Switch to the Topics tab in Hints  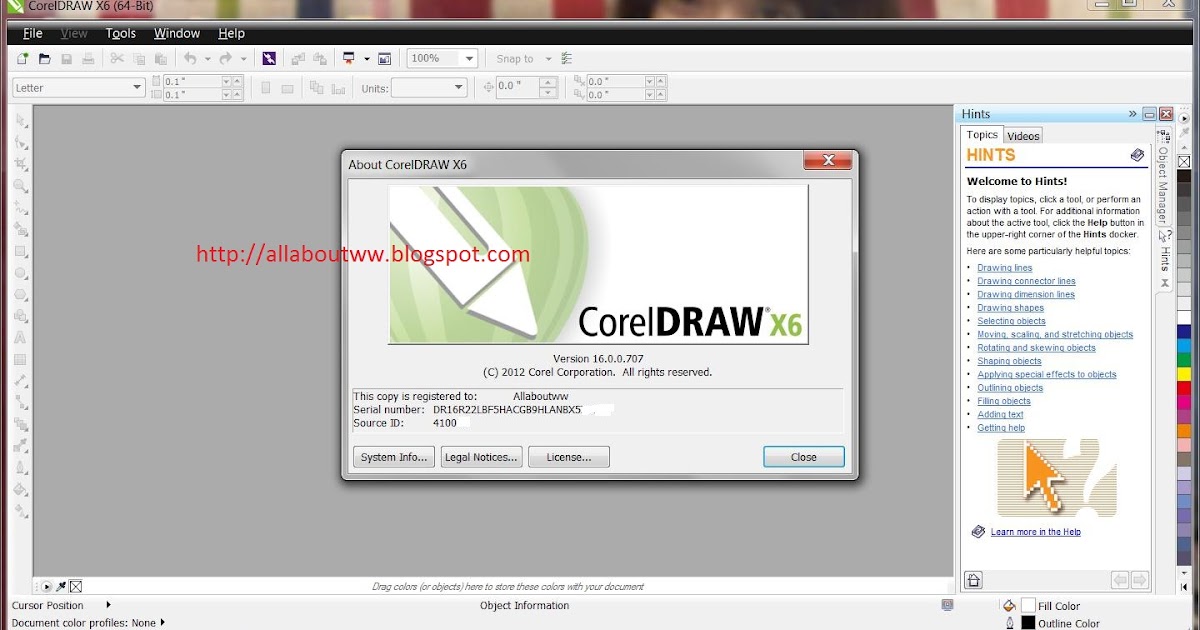coord(982,135)
